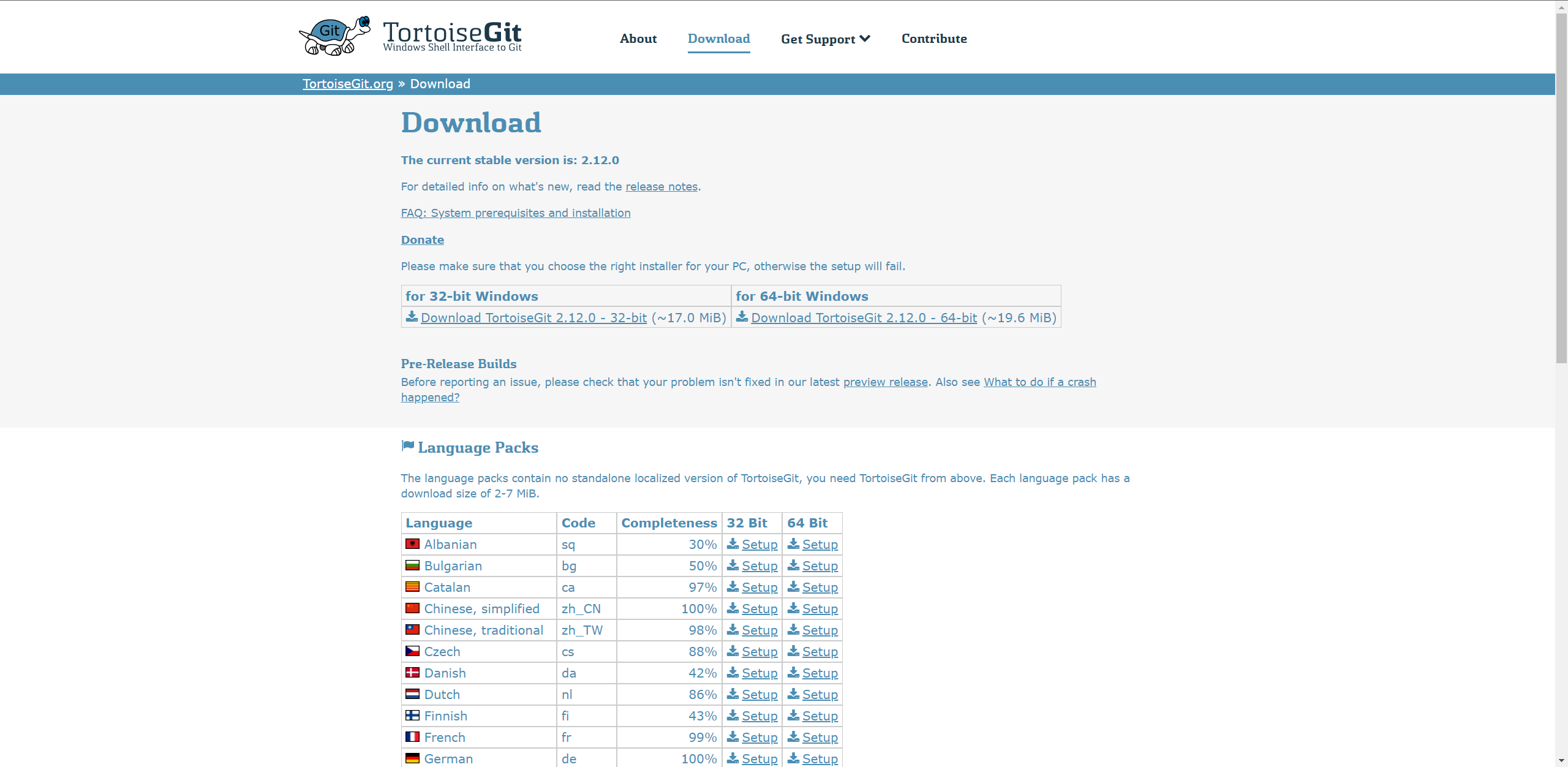This screenshot has width=1568, height=767.
Task: Select the Download navigation tab
Action: click(719, 39)
